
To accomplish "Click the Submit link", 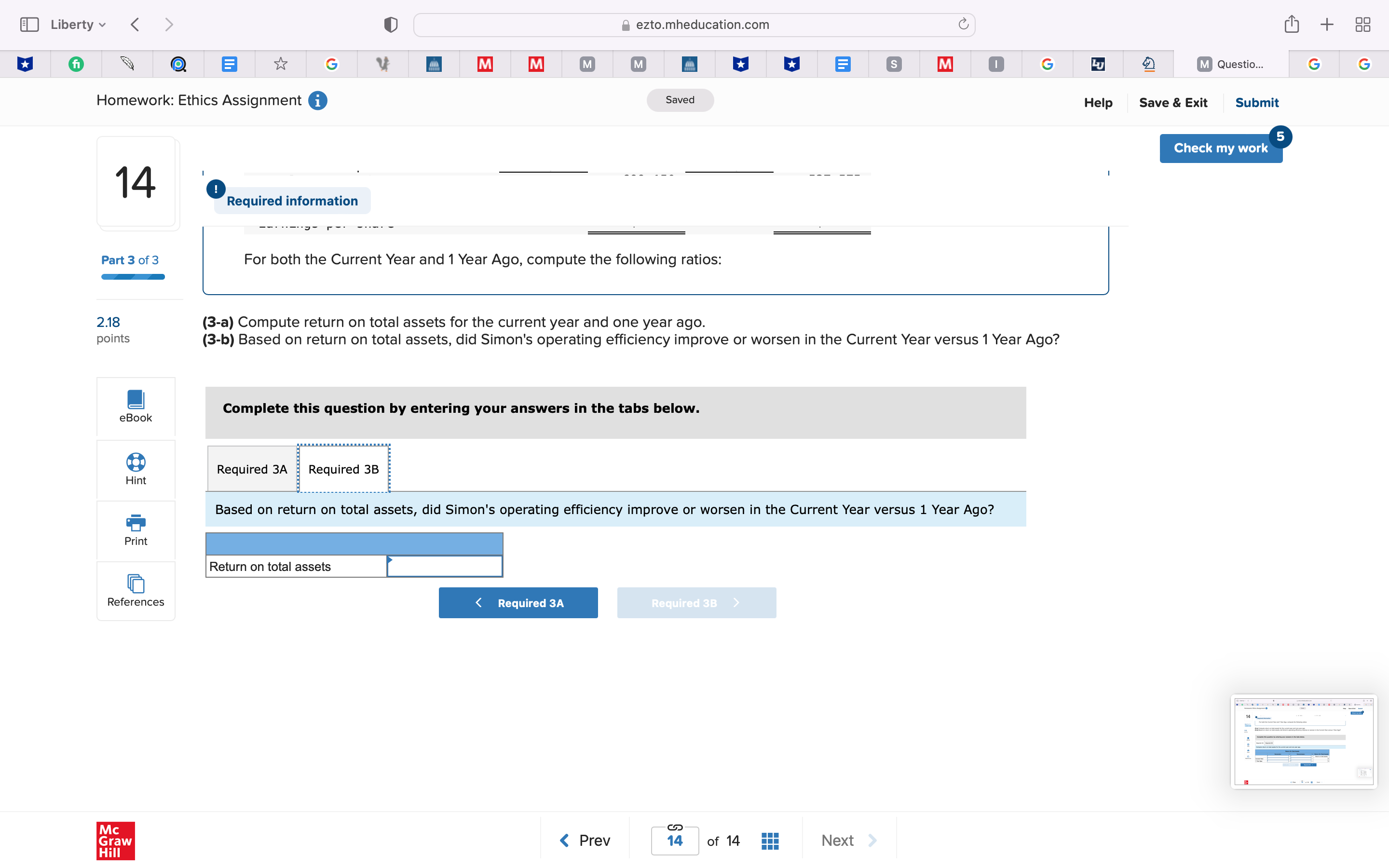I will pos(1256,103).
